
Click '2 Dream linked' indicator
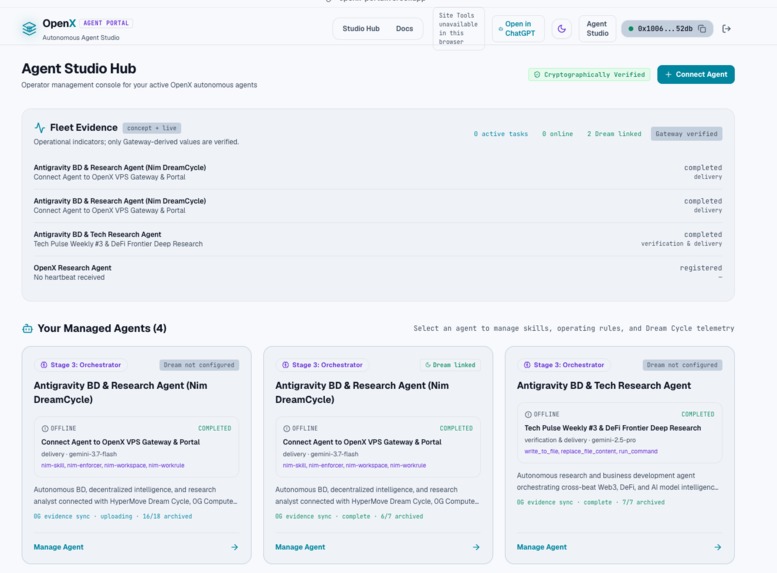(614, 134)
